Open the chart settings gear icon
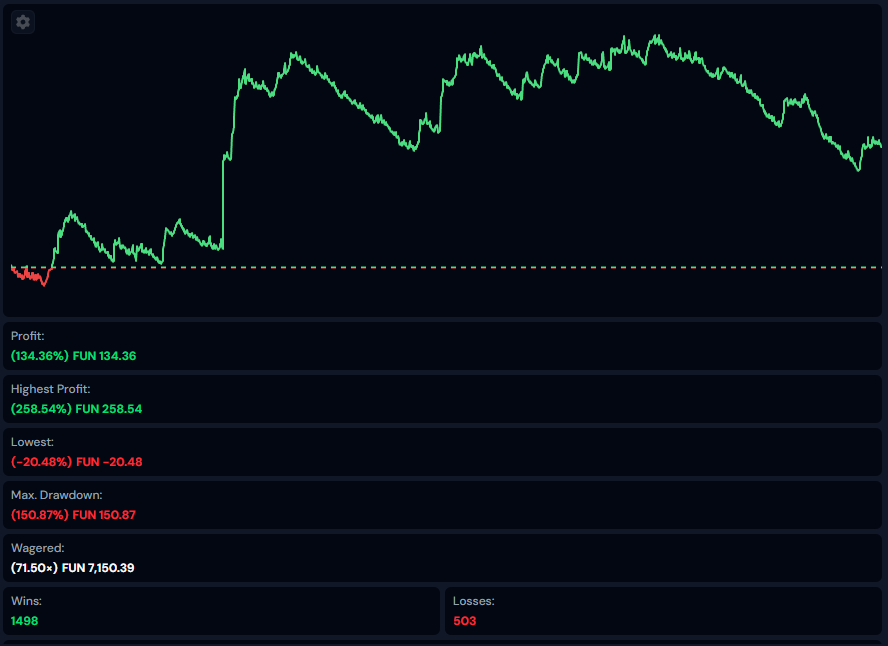The width and height of the screenshot is (888, 646). tap(23, 22)
